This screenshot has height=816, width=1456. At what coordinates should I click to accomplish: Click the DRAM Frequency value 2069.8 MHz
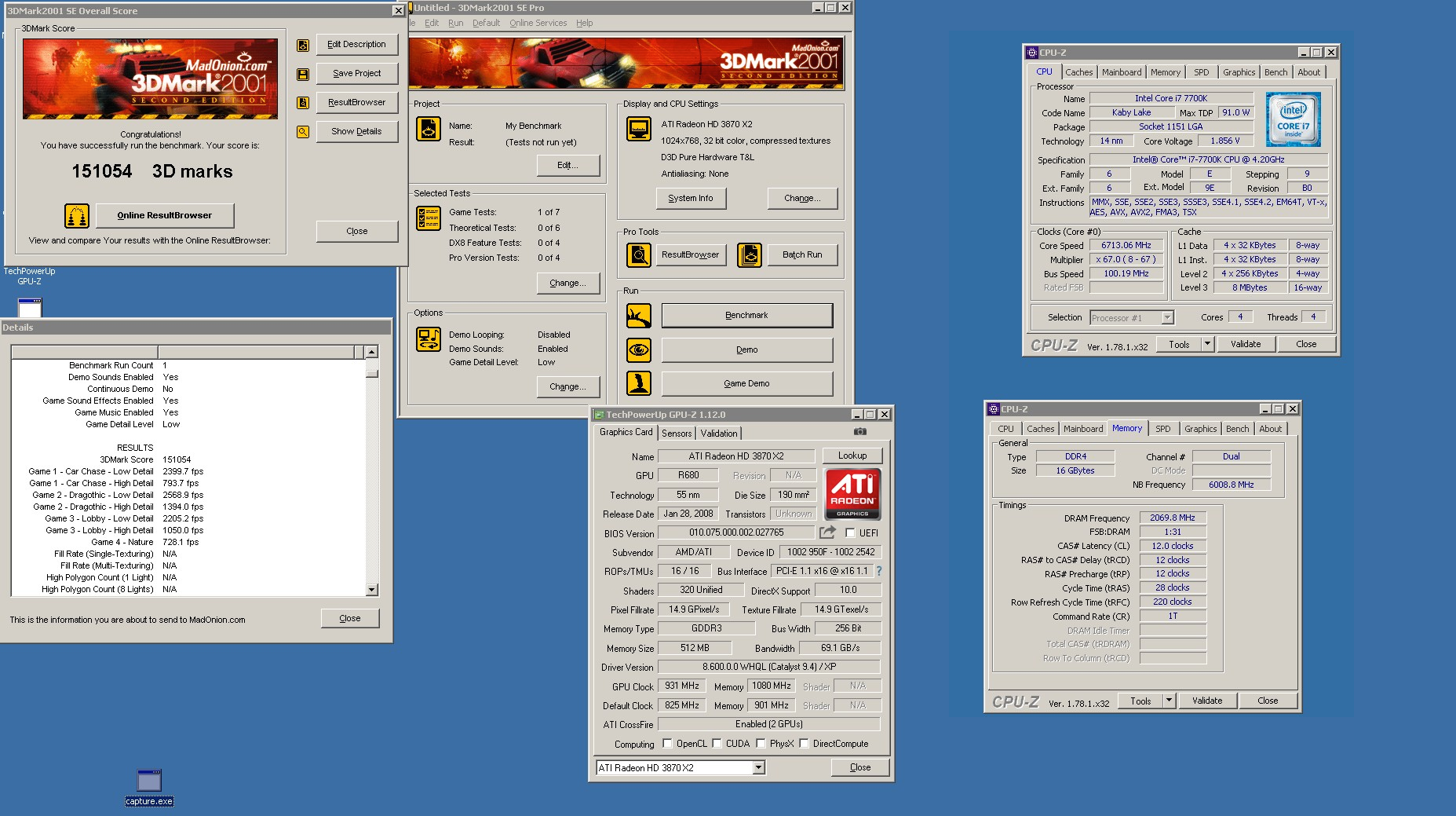click(1173, 518)
